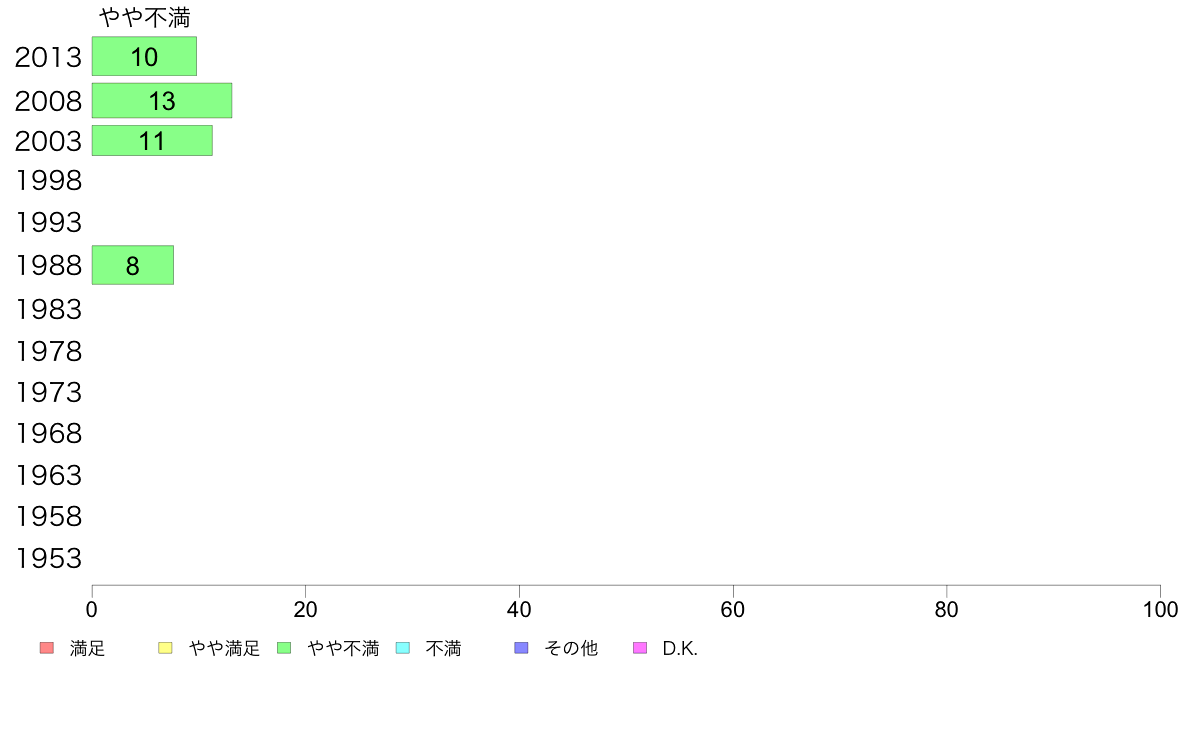Toggle the D.K. legend label
This screenshot has width=1188, height=736.
click(x=680, y=648)
